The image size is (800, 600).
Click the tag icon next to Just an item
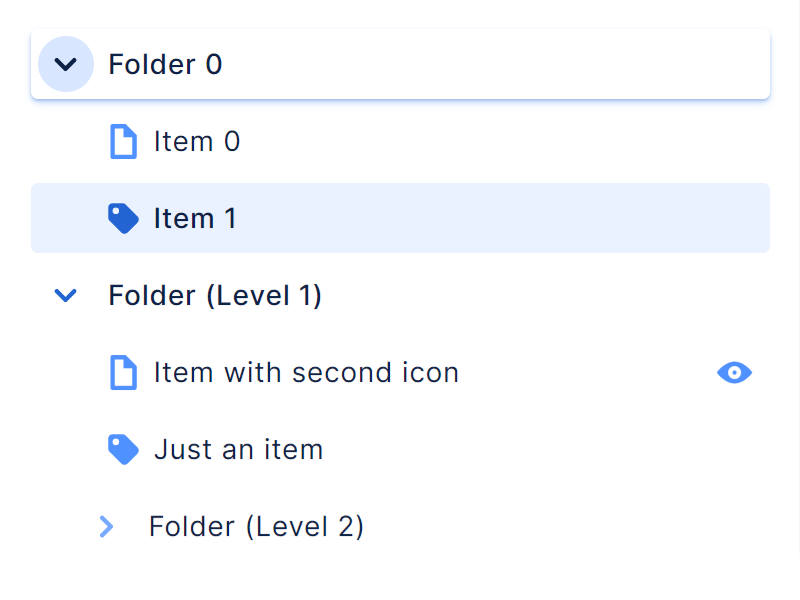[x=122, y=450]
